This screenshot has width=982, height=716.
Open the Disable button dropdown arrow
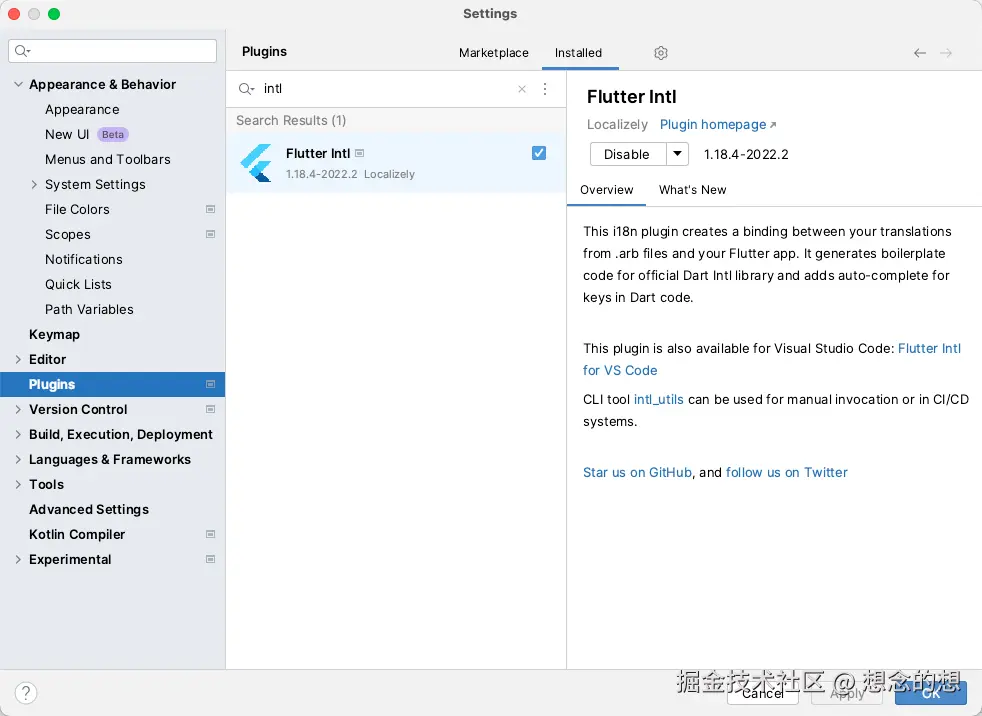coord(677,154)
